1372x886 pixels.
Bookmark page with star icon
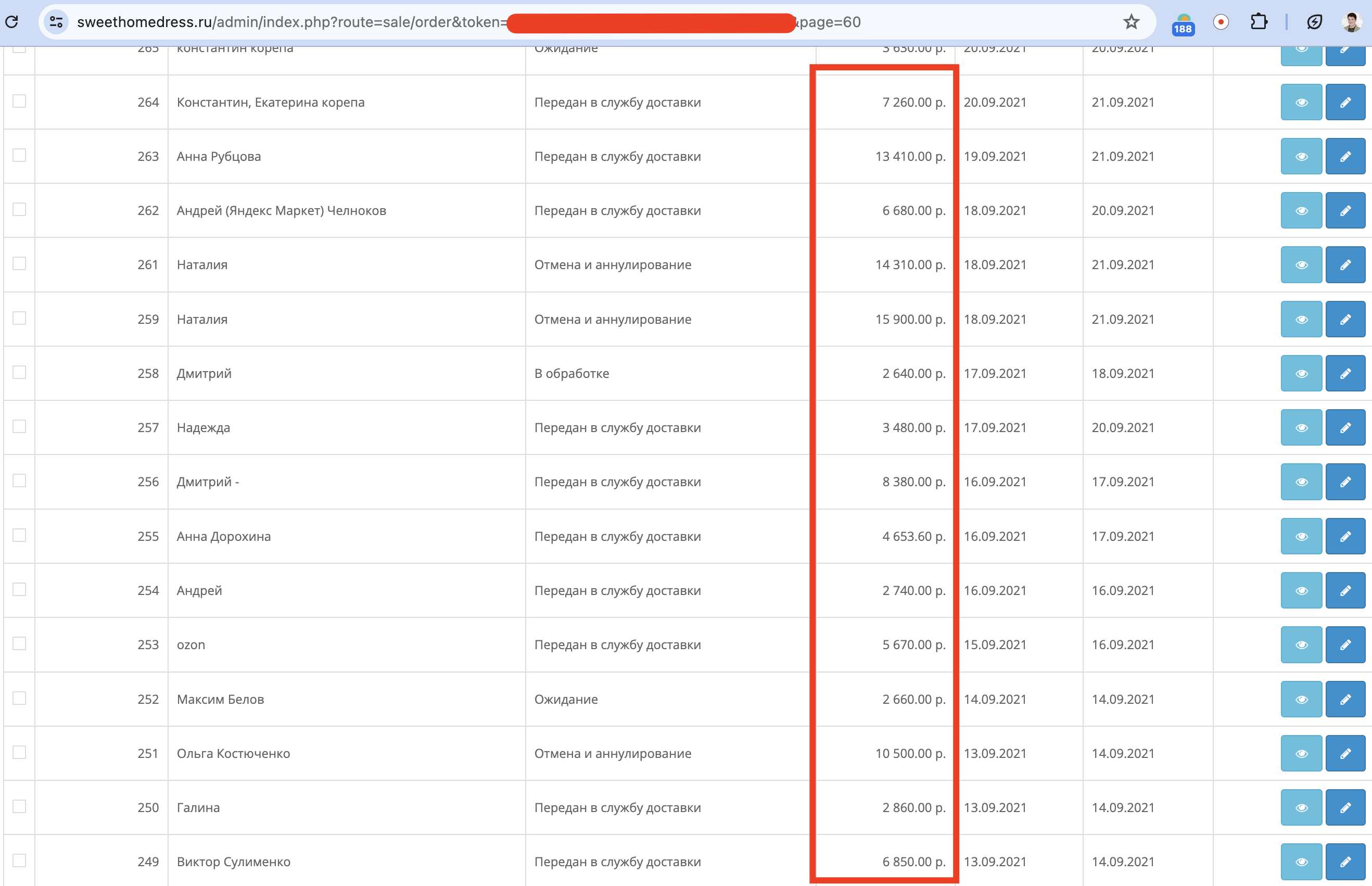[1130, 22]
